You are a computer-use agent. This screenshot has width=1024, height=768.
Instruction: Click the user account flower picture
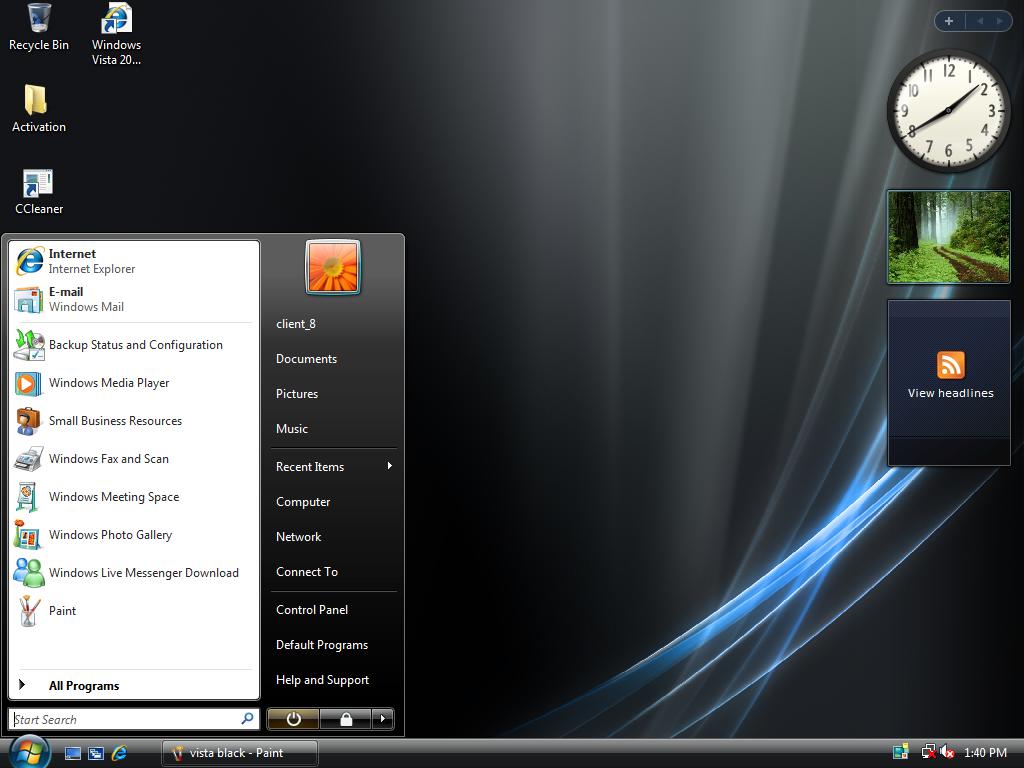pyautogui.click(x=332, y=267)
